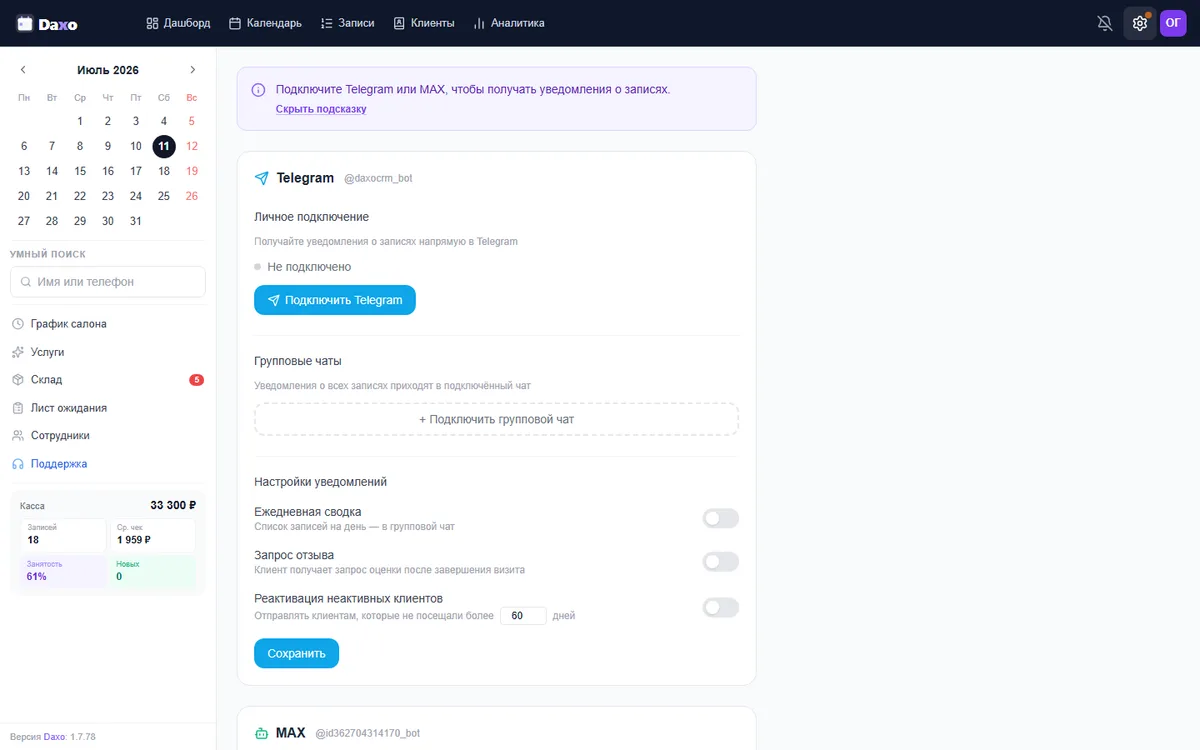Image resolution: width=1200 pixels, height=750 pixels.
Task: Click the Daxo logo icon
Action: tap(25, 23)
